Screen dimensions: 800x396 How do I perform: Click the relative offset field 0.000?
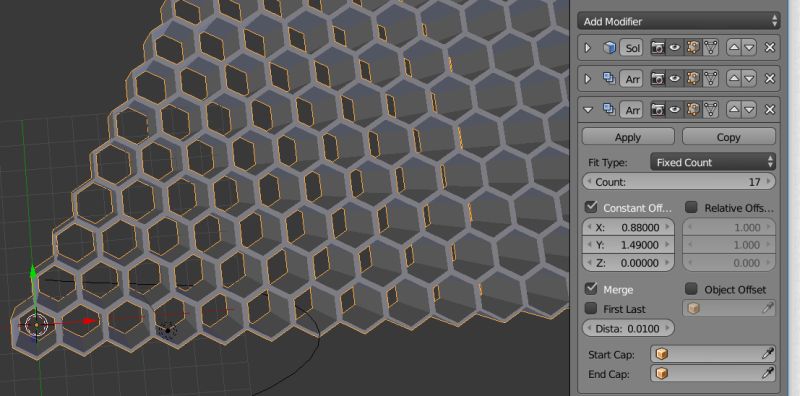pos(729,263)
